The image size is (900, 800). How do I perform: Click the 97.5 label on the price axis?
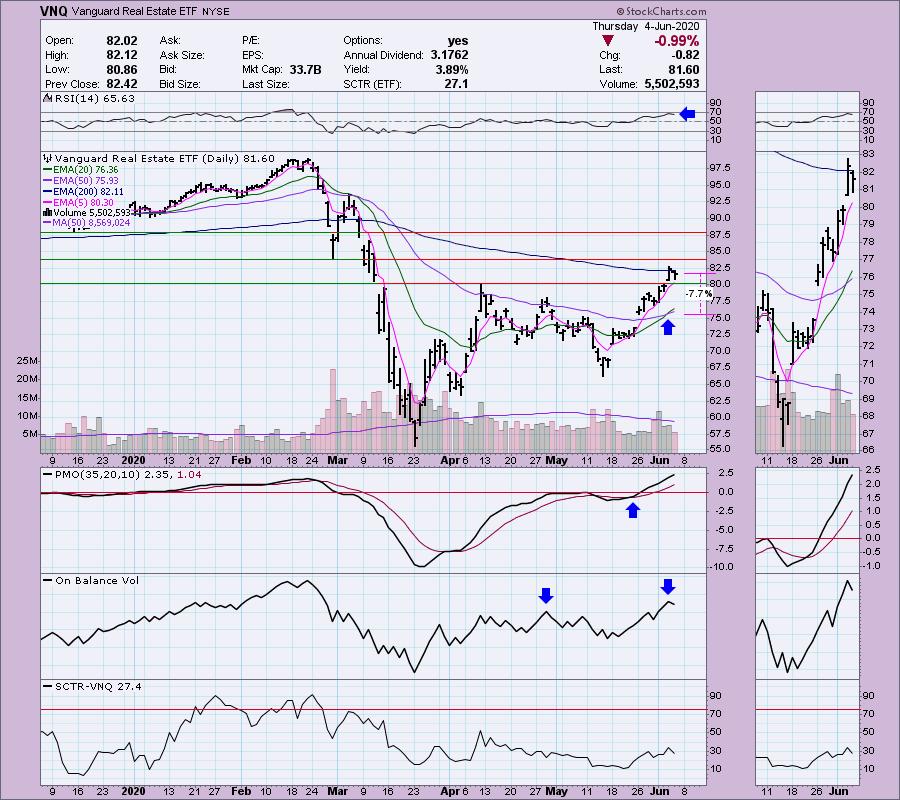point(720,168)
